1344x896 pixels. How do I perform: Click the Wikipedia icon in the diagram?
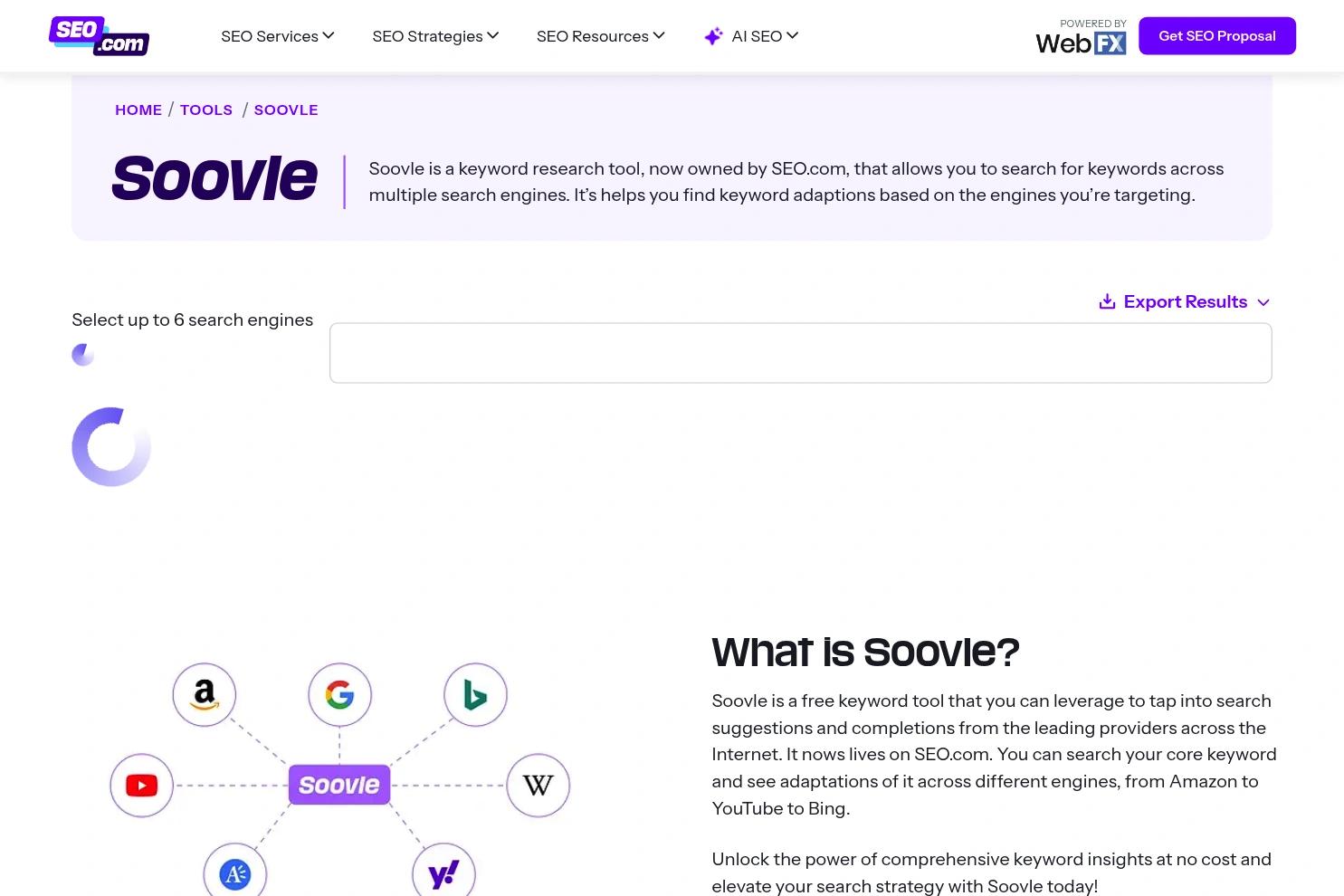pyautogui.click(x=538, y=786)
